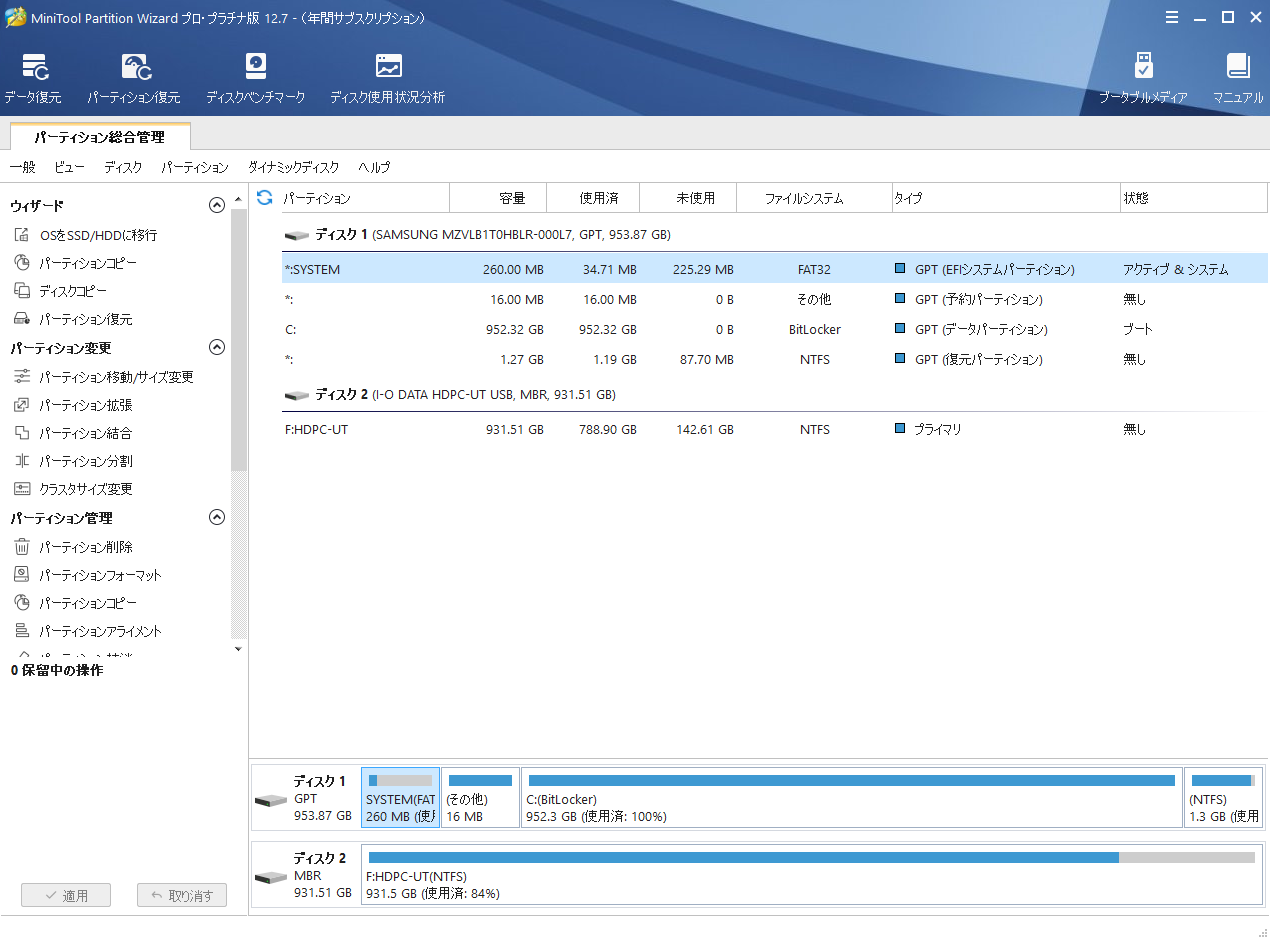Image resolution: width=1270 pixels, height=939 pixels.
Task: Select the F:HDPC-UT partition row
Action: tap(775, 429)
